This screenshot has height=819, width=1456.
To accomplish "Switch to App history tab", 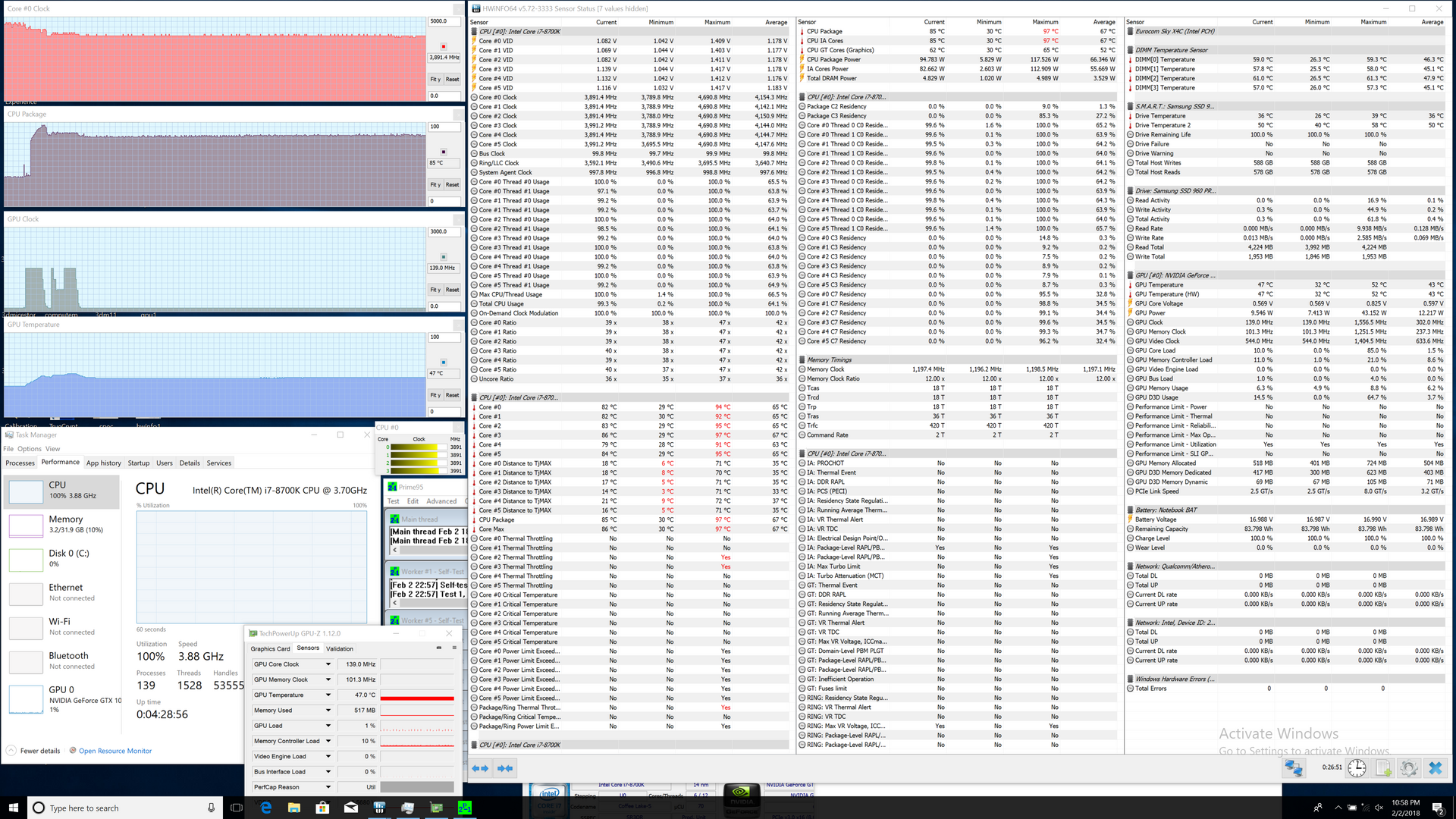I will point(103,463).
